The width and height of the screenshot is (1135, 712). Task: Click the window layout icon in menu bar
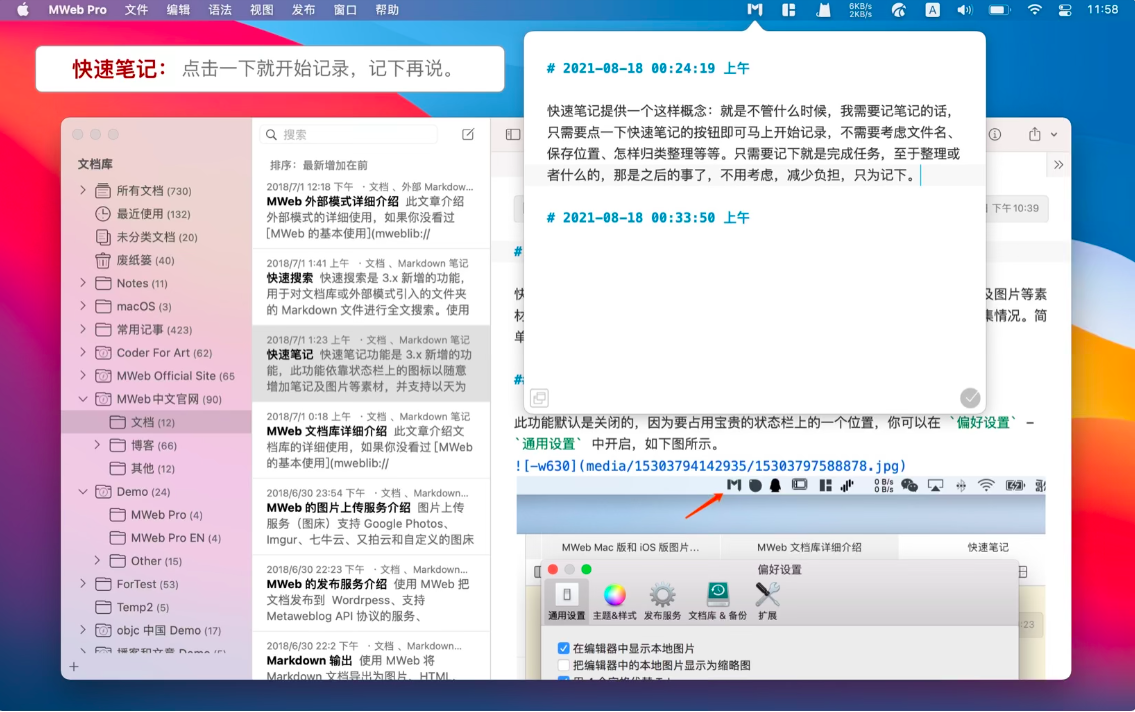tap(789, 9)
